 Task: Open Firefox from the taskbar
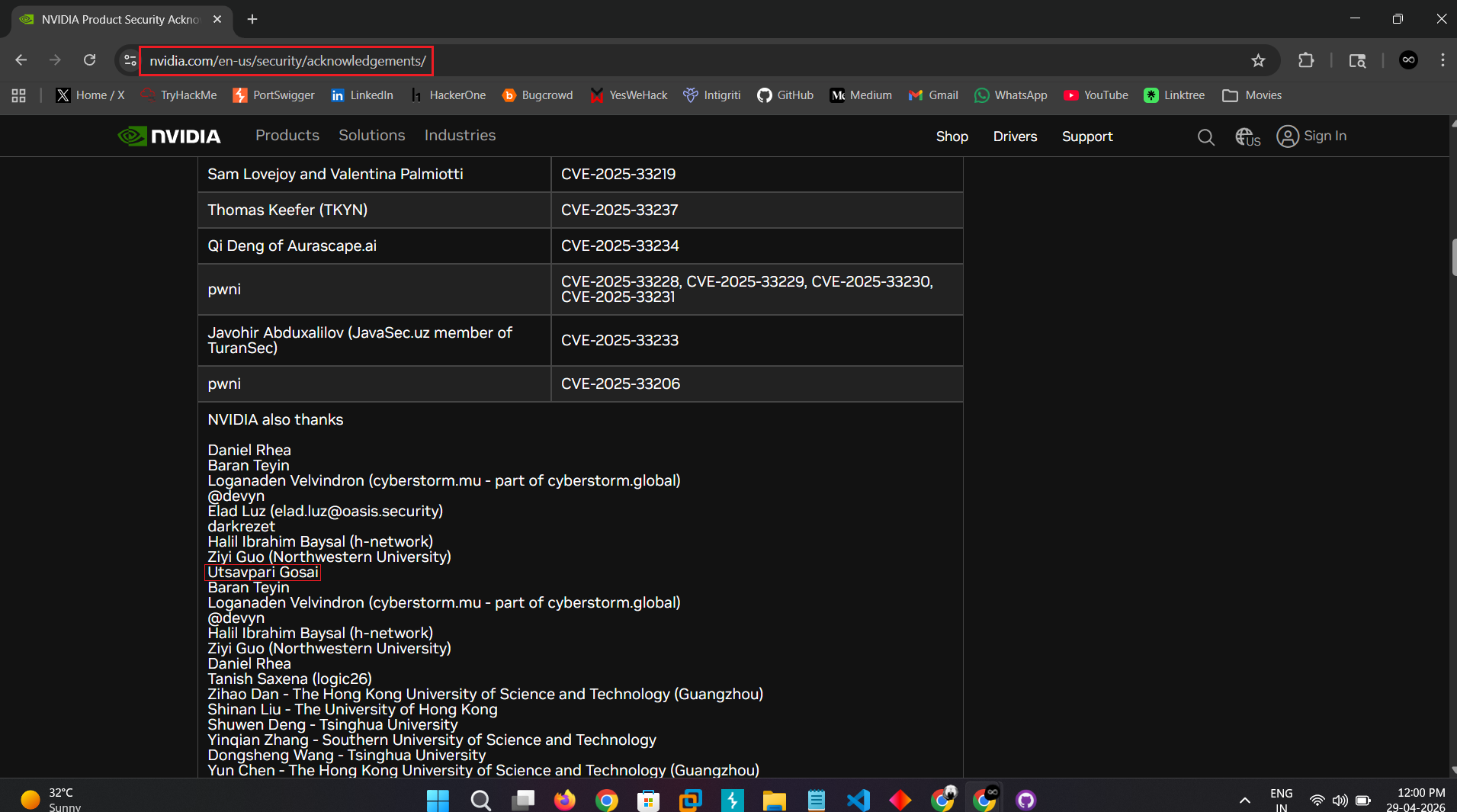[564, 800]
